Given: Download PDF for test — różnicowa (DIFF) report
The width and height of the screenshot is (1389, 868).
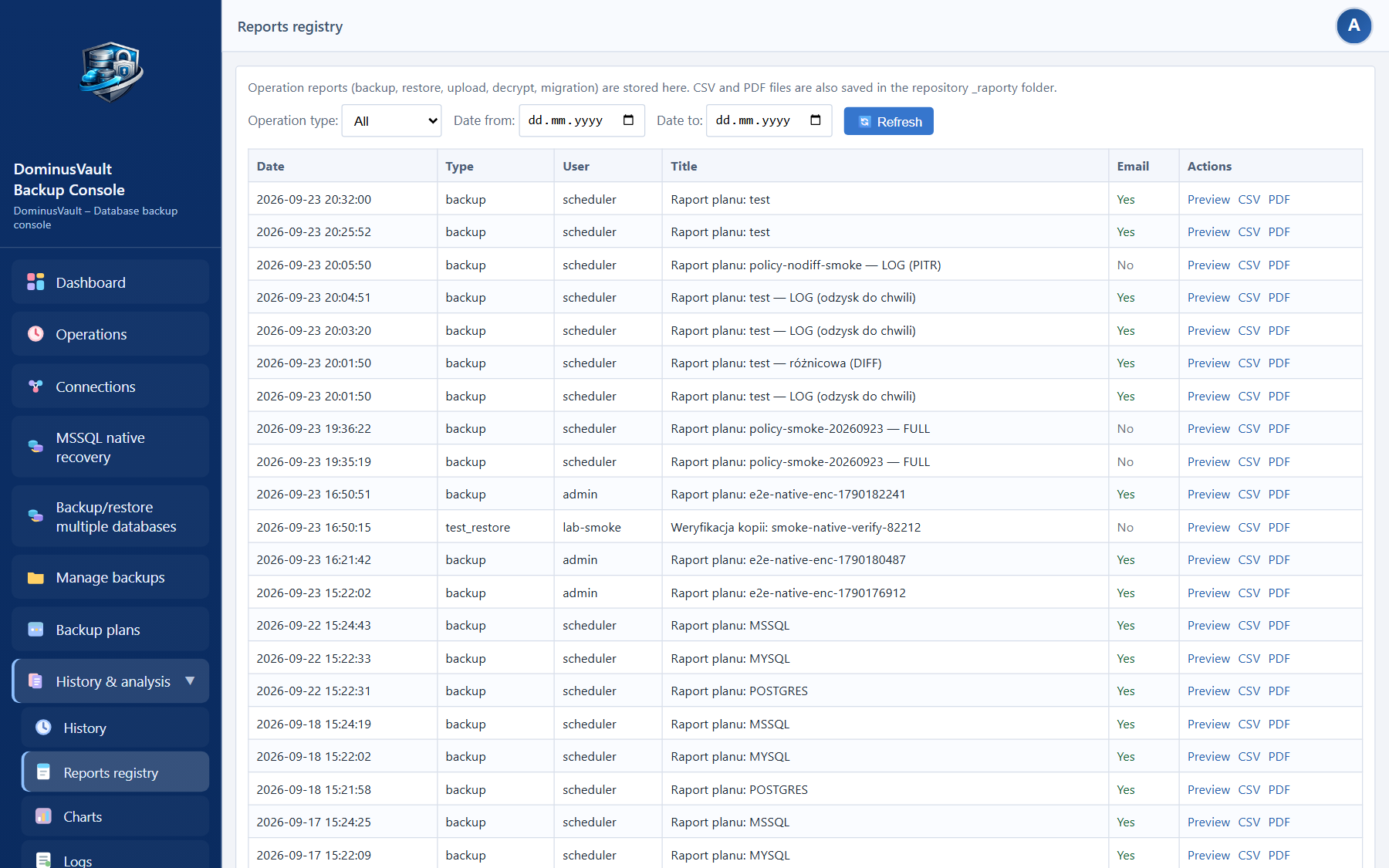Looking at the screenshot, I should point(1279,363).
